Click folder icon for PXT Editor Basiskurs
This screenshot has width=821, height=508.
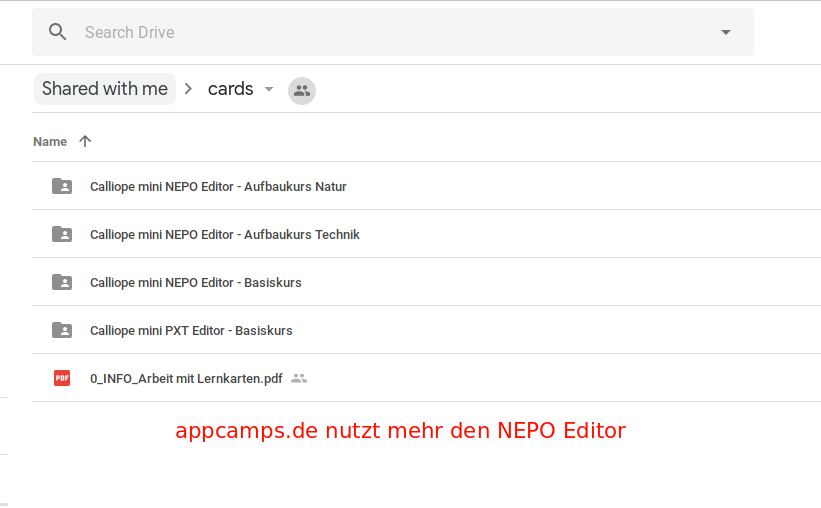tap(62, 330)
